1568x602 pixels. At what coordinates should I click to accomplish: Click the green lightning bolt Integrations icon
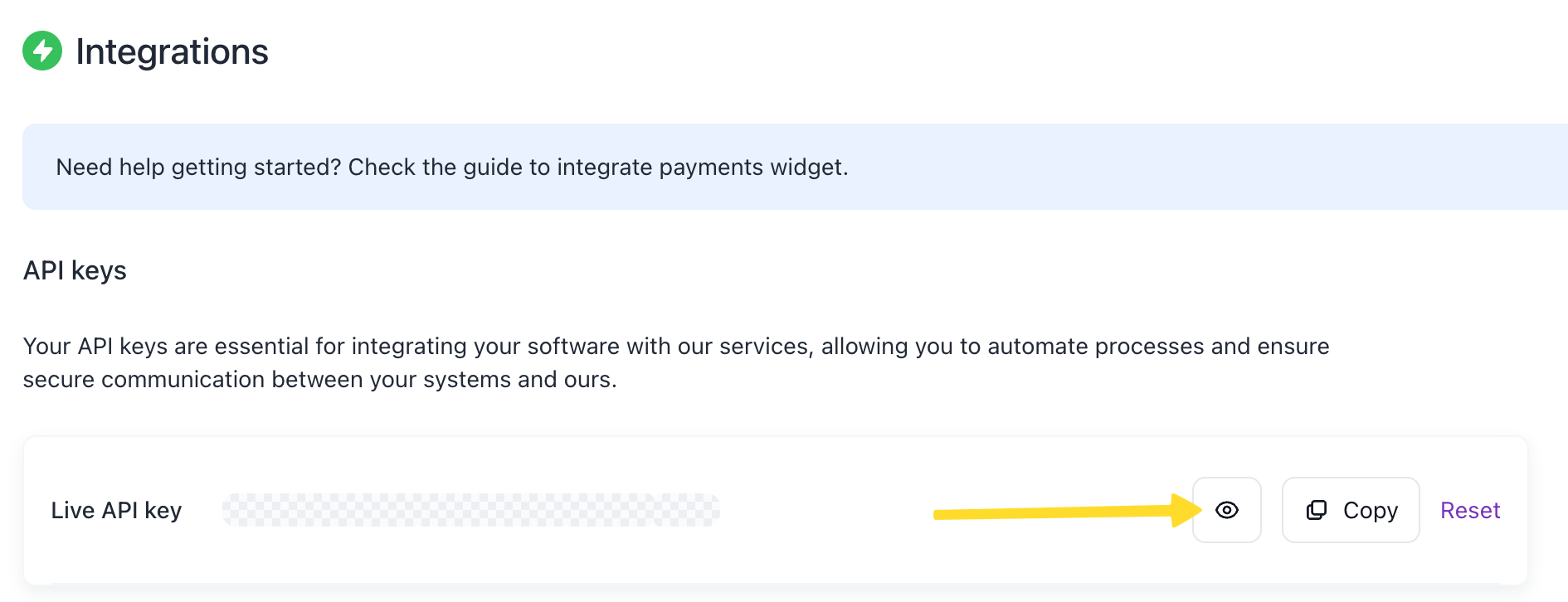42,51
